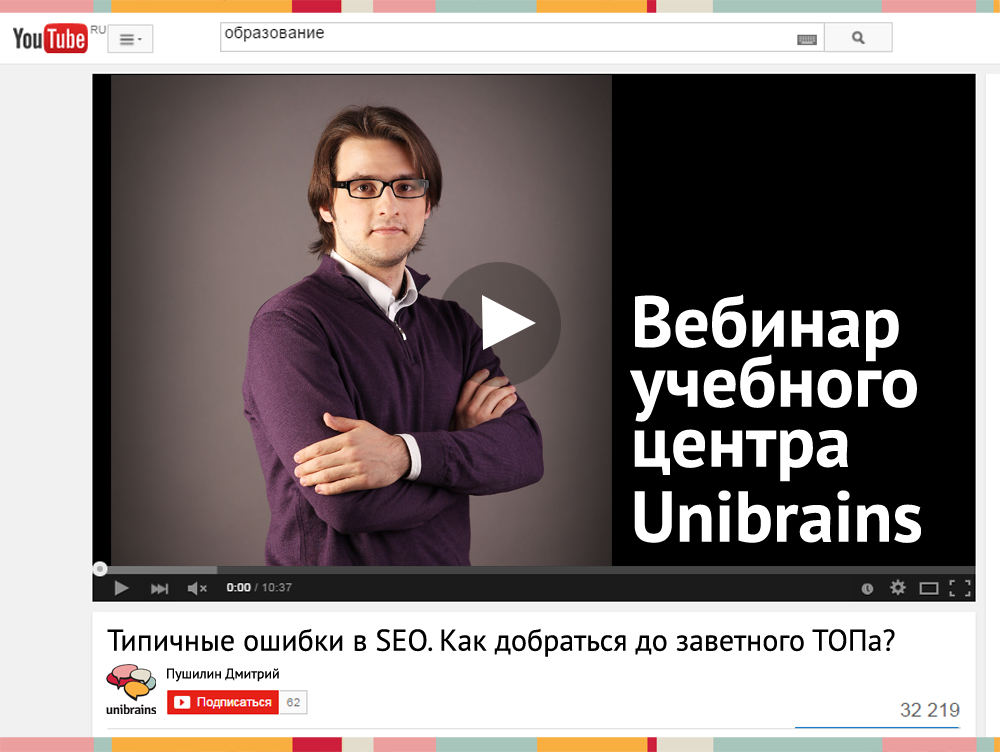Click the search field containing образование
The height and width of the screenshot is (752, 1000).
coord(508,37)
